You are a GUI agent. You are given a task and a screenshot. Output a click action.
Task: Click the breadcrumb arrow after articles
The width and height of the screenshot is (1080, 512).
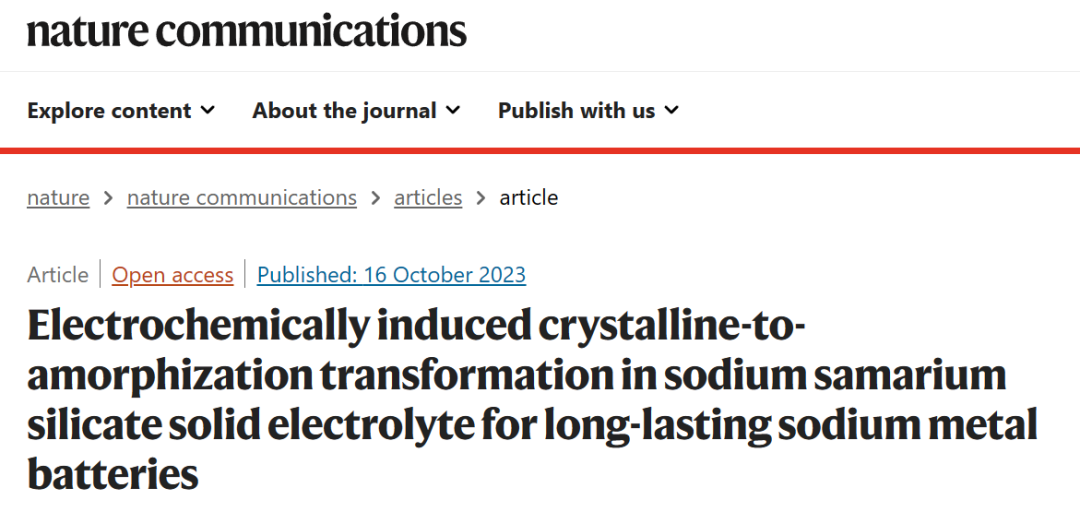point(481,199)
